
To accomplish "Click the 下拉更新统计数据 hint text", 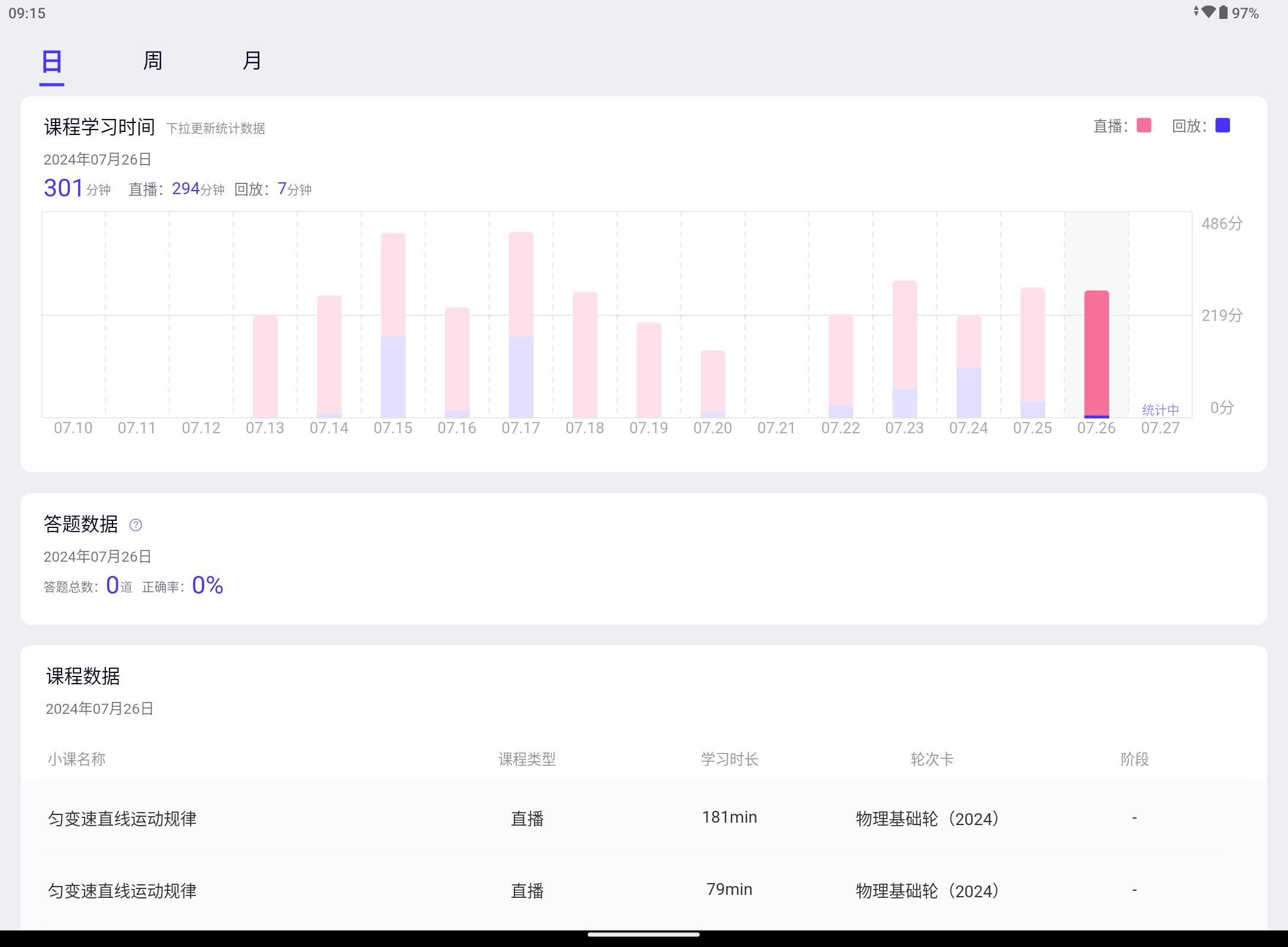I will coord(215,128).
